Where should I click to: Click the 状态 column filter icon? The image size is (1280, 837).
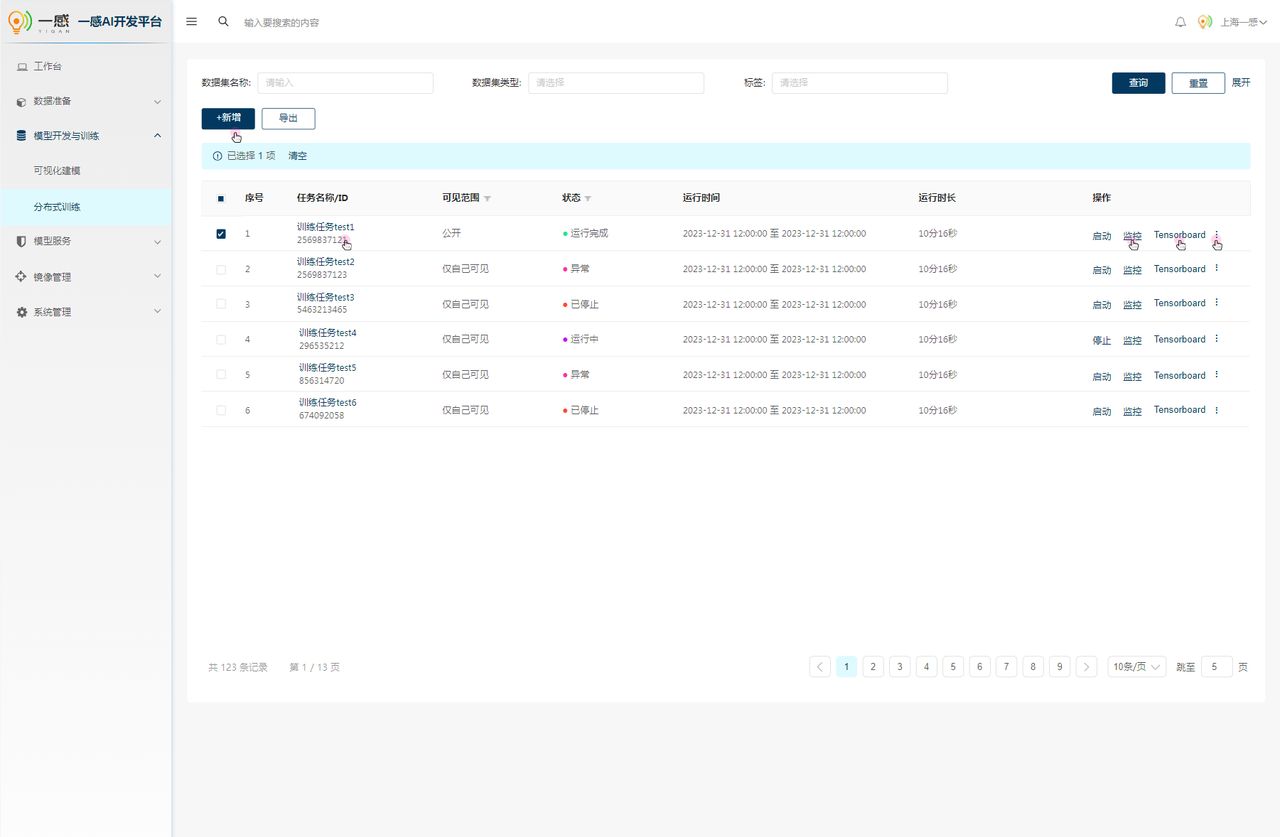point(588,199)
